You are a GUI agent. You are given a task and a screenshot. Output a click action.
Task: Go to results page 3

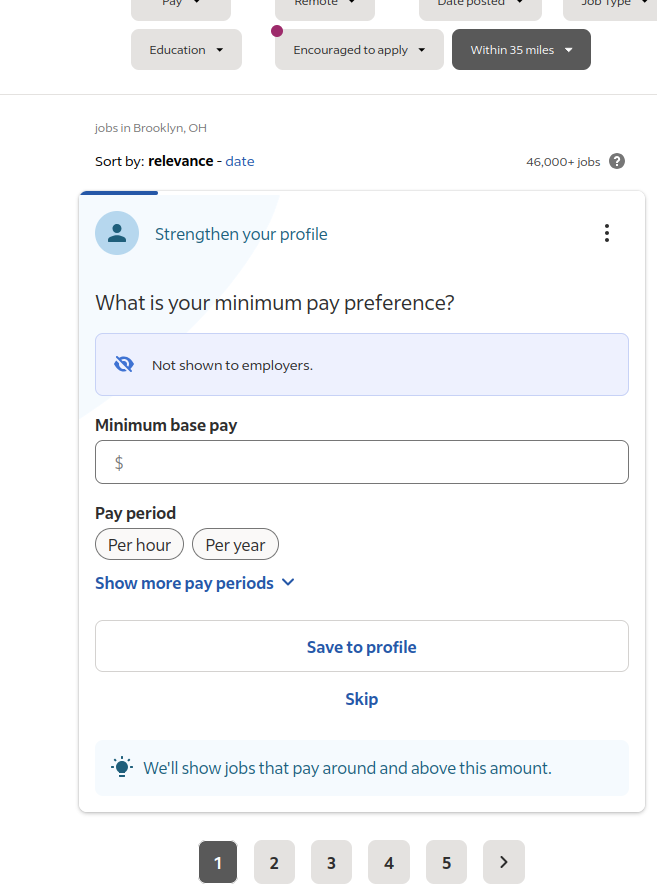tap(331, 862)
